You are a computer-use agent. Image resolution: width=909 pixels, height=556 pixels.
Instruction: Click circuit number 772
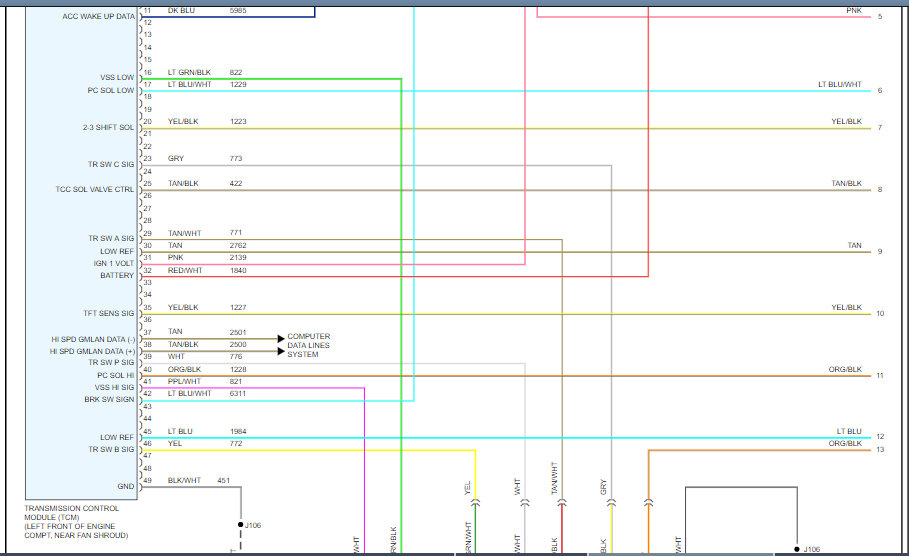(x=236, y=444)
